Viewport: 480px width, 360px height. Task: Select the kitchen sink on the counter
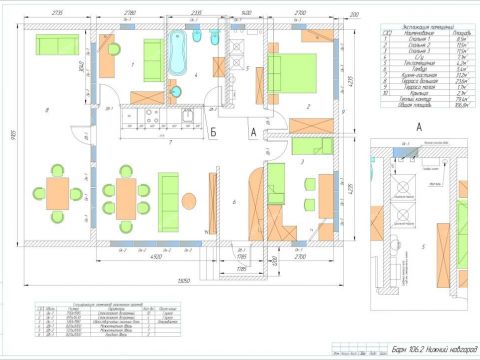(x=188, y=115)
